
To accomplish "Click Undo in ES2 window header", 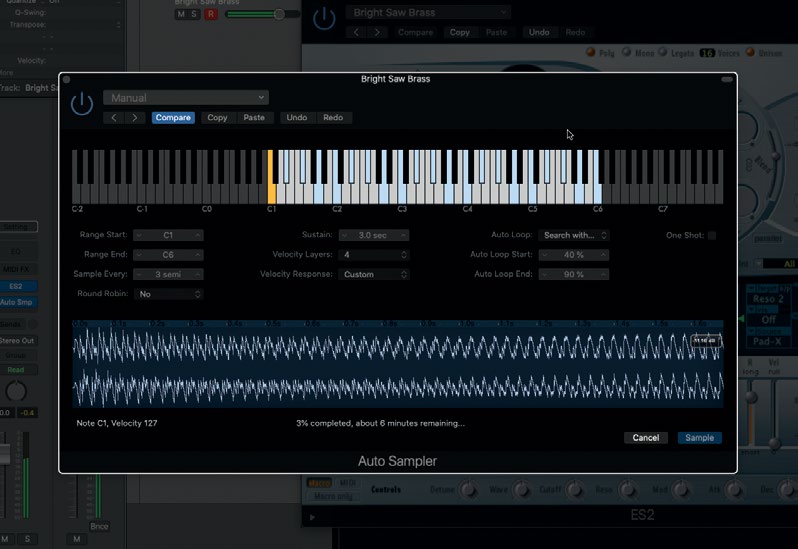I will pyautogui.click(x=539, y=32).
